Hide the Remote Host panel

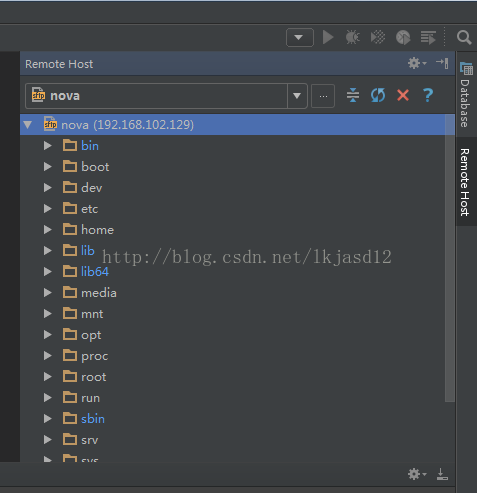[x=442, y=63]
